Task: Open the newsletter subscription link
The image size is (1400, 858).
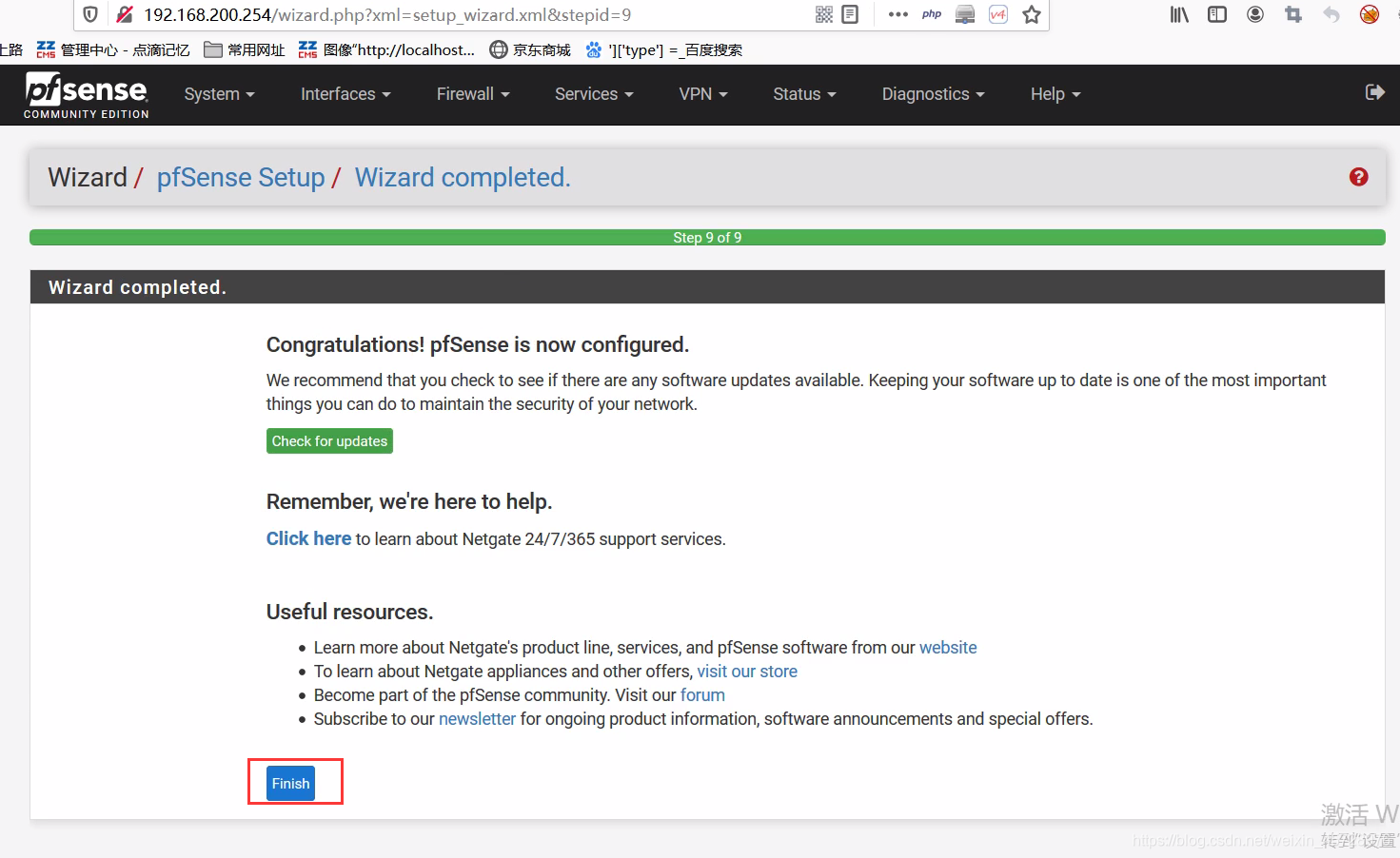Action: pyautogui.click(x=477, y=719)
